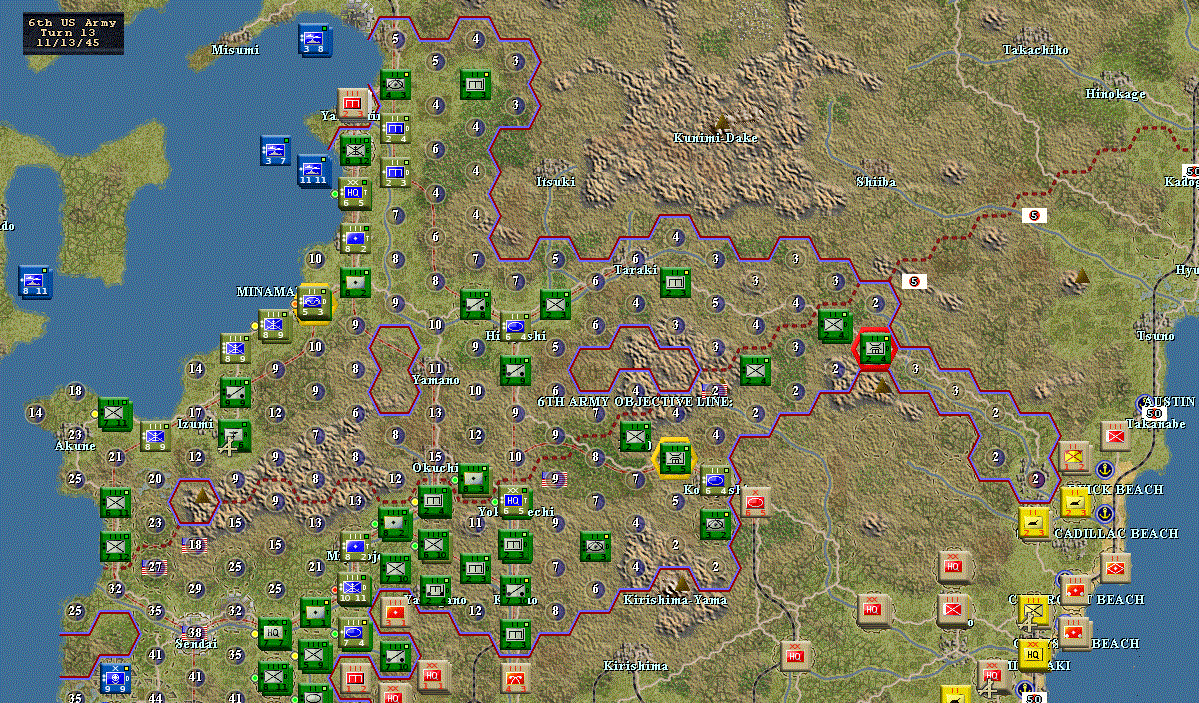Screen dimensions: 1199x703
Task: Click the 6th US Army turn info panel
Action: [x=73, y=33]
